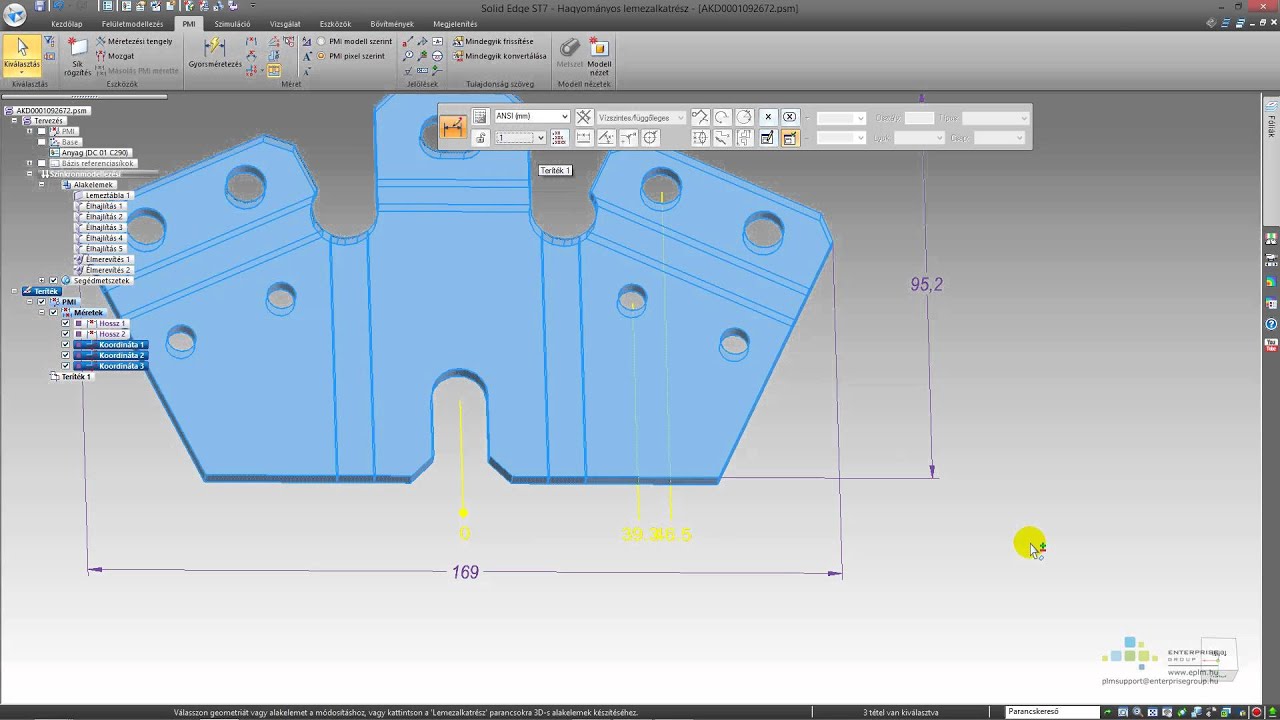Screen dimensions: 1280x720
Task: Open the Modell nézet model view tool
Action: coord(599,57)
